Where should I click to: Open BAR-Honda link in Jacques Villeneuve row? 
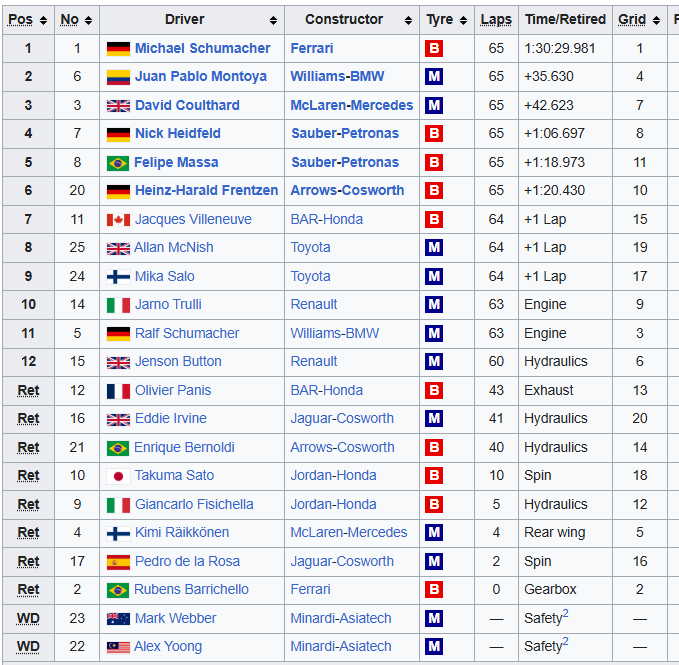(327, 220)
